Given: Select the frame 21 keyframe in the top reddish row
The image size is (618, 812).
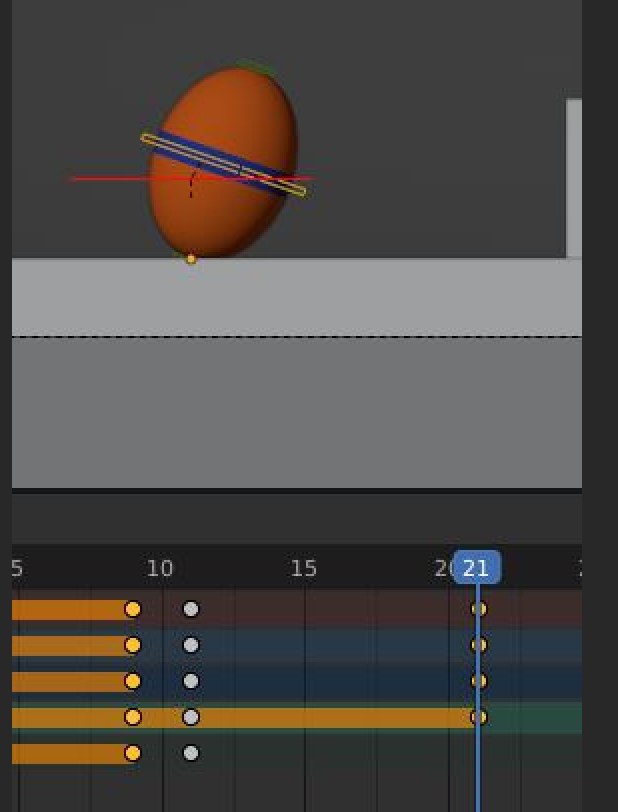Looking at the screenshot, I should click(x=479, y=609).
